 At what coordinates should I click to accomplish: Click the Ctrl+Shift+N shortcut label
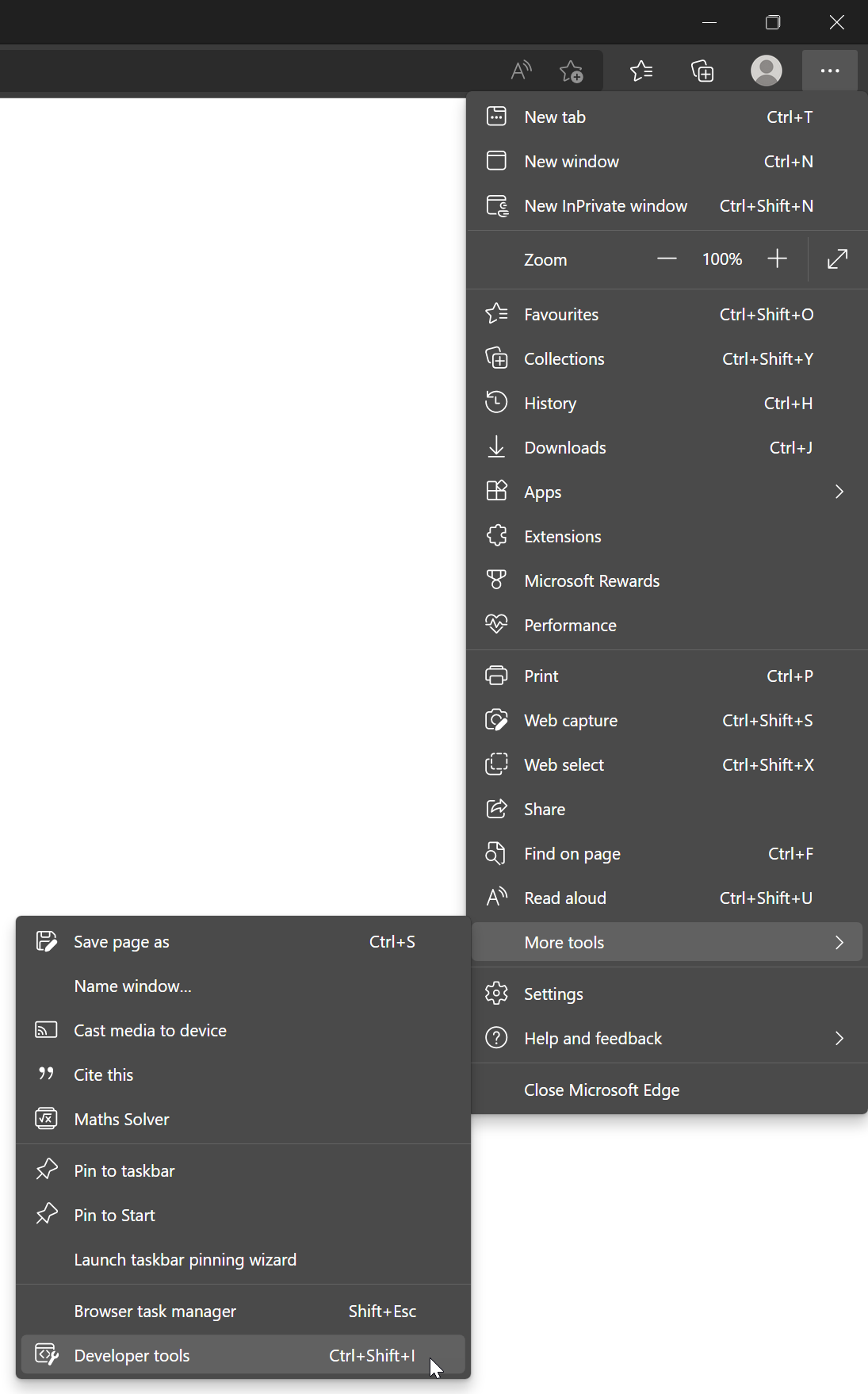767,205
